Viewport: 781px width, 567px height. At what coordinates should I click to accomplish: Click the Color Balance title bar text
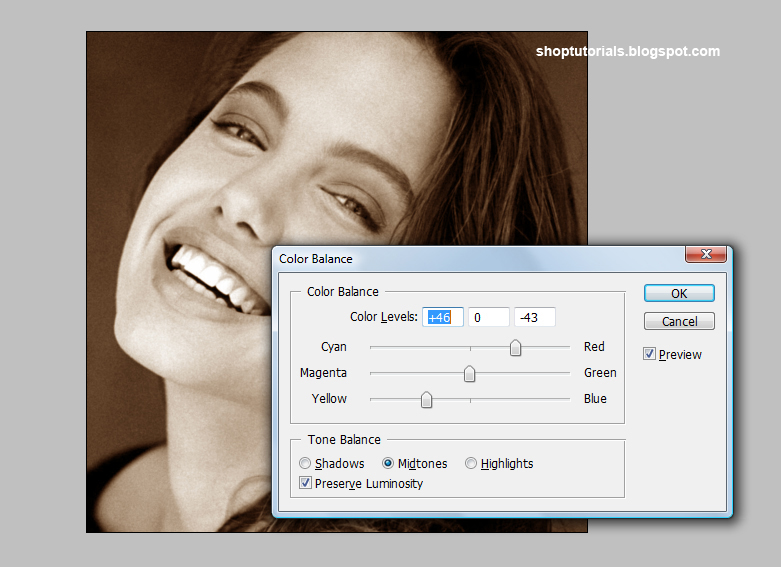click(x=316, y=259)
